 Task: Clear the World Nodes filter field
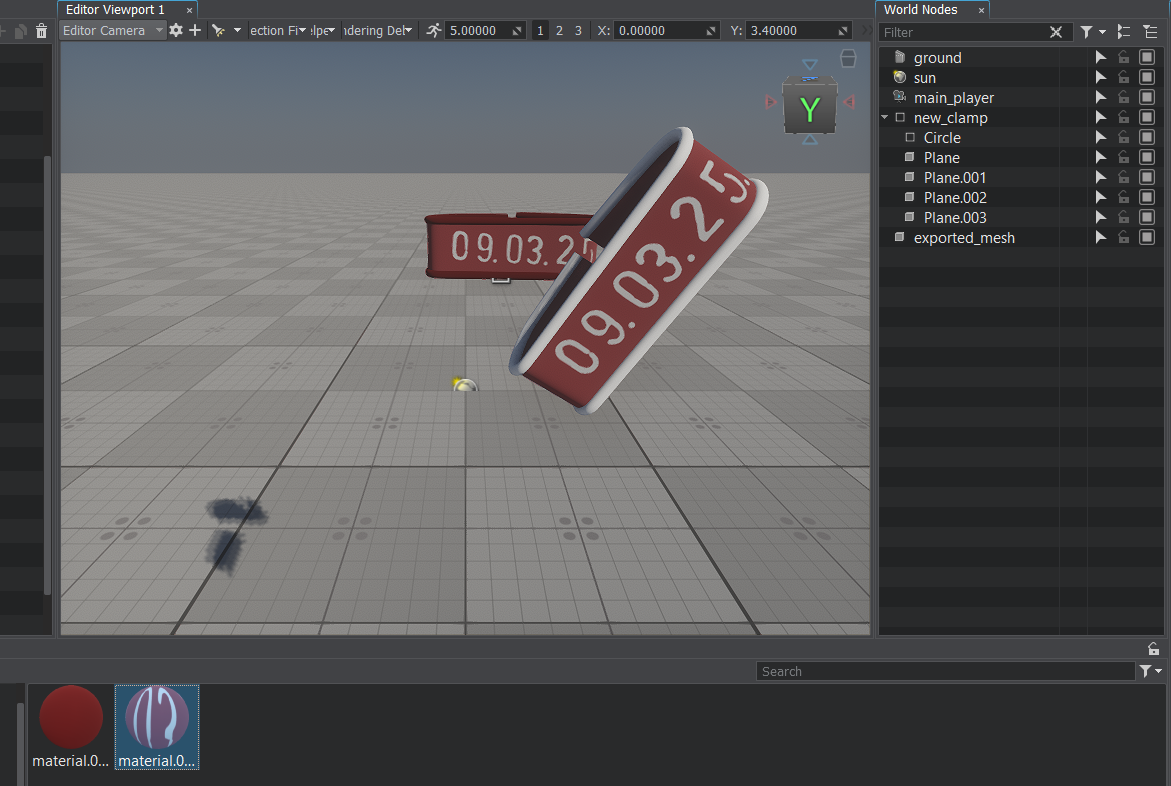[x=1056, y=32]
